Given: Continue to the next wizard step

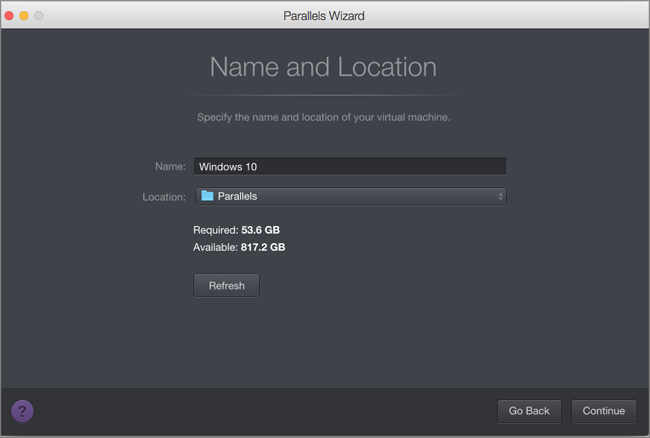Looking at the screenshot, I should tap(604, 411).
